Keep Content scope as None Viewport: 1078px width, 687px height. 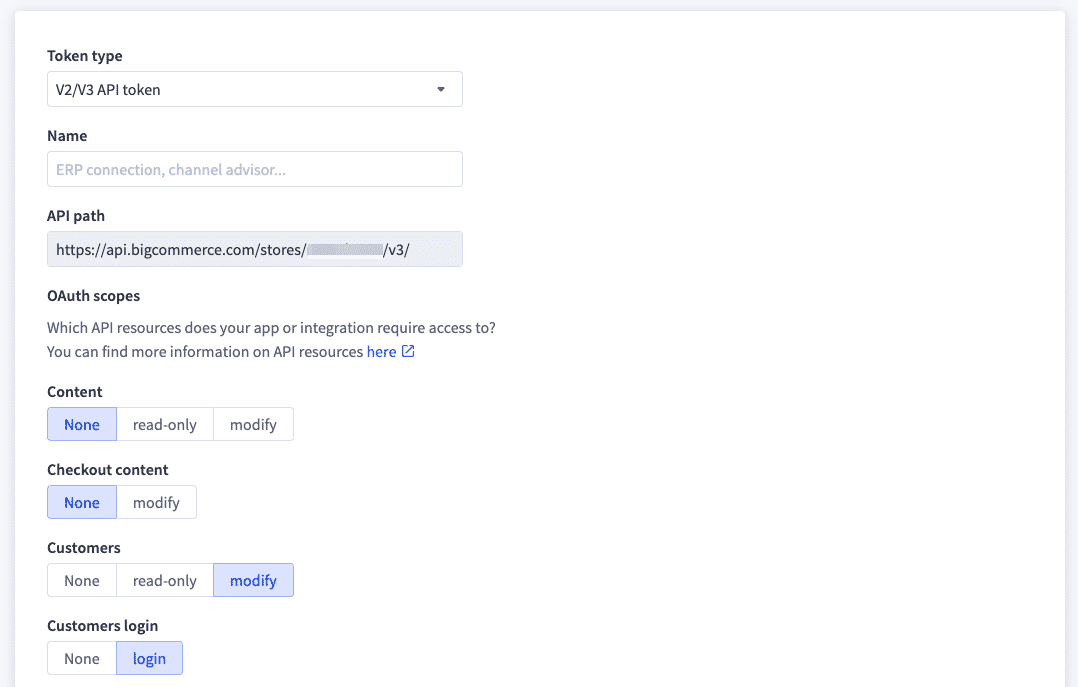click(81, 424)
